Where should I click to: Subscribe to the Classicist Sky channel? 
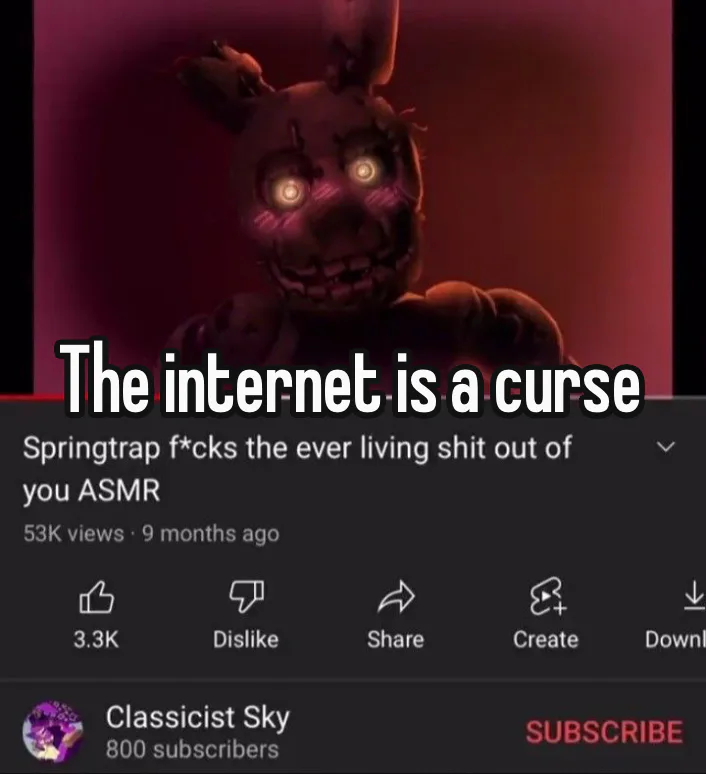tap(605, 732)
